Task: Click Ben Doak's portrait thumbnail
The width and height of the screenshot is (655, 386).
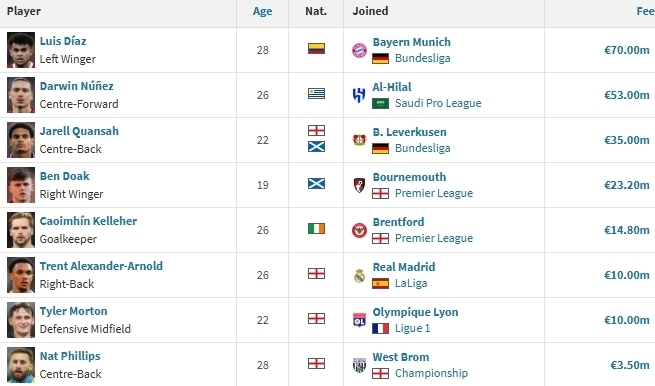Action: pos(21,185)
